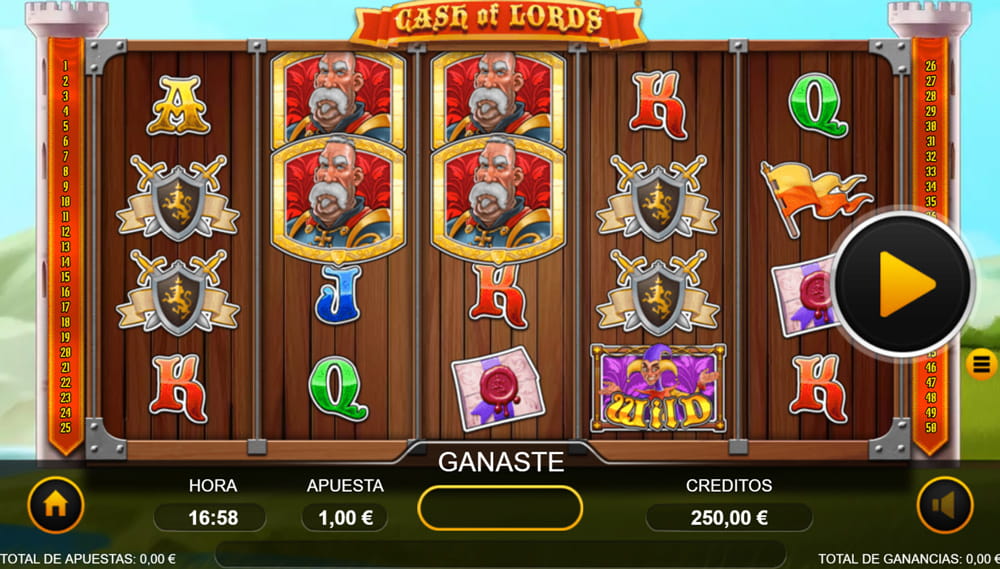Click the Cash of Lords title banner
This screenshot has width=1000, height=569.
(499, 20)
